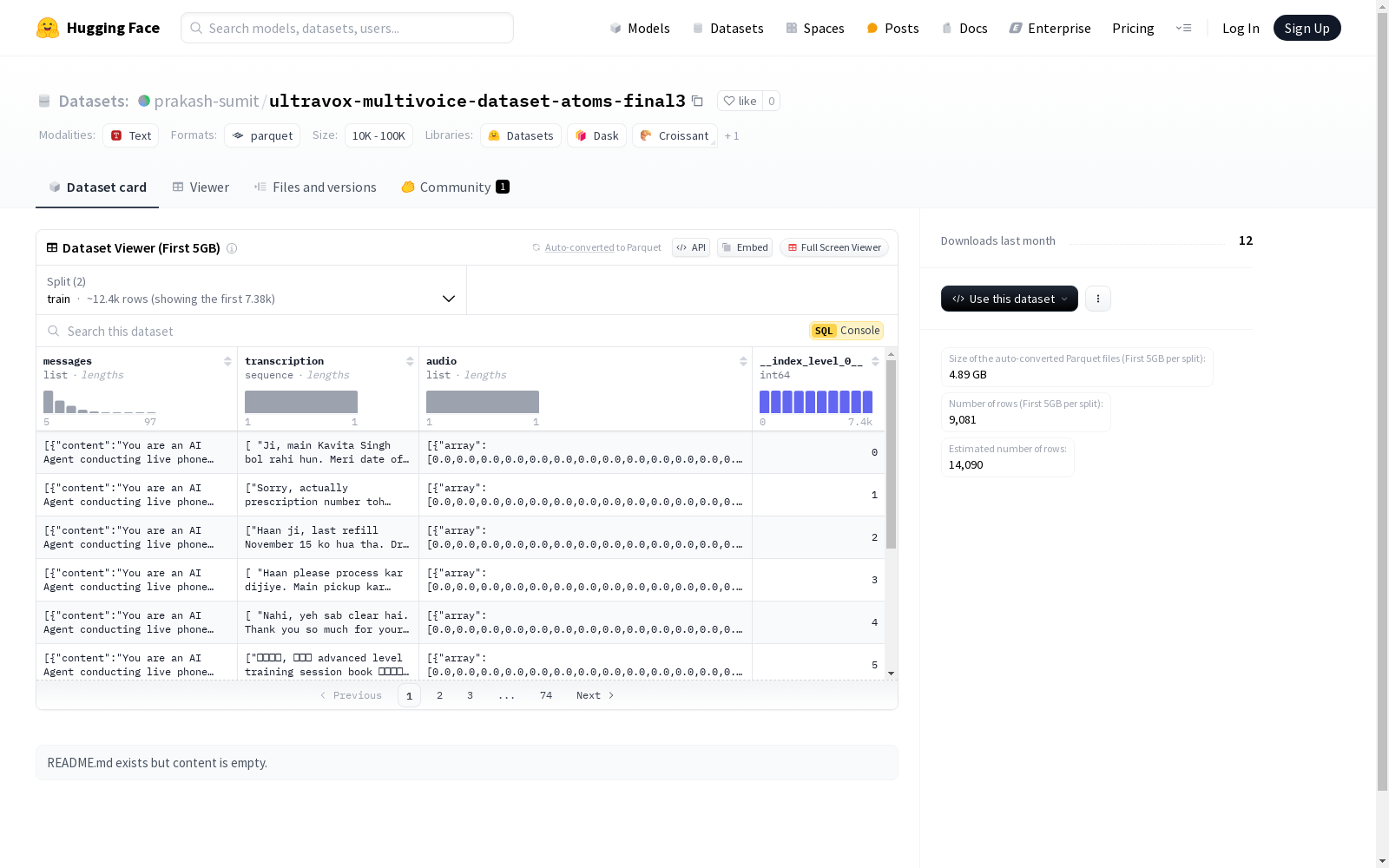This screenshot has width=1389, height=868.
Task: Open the Full Screen Viewer
Action: coord(834,247)
